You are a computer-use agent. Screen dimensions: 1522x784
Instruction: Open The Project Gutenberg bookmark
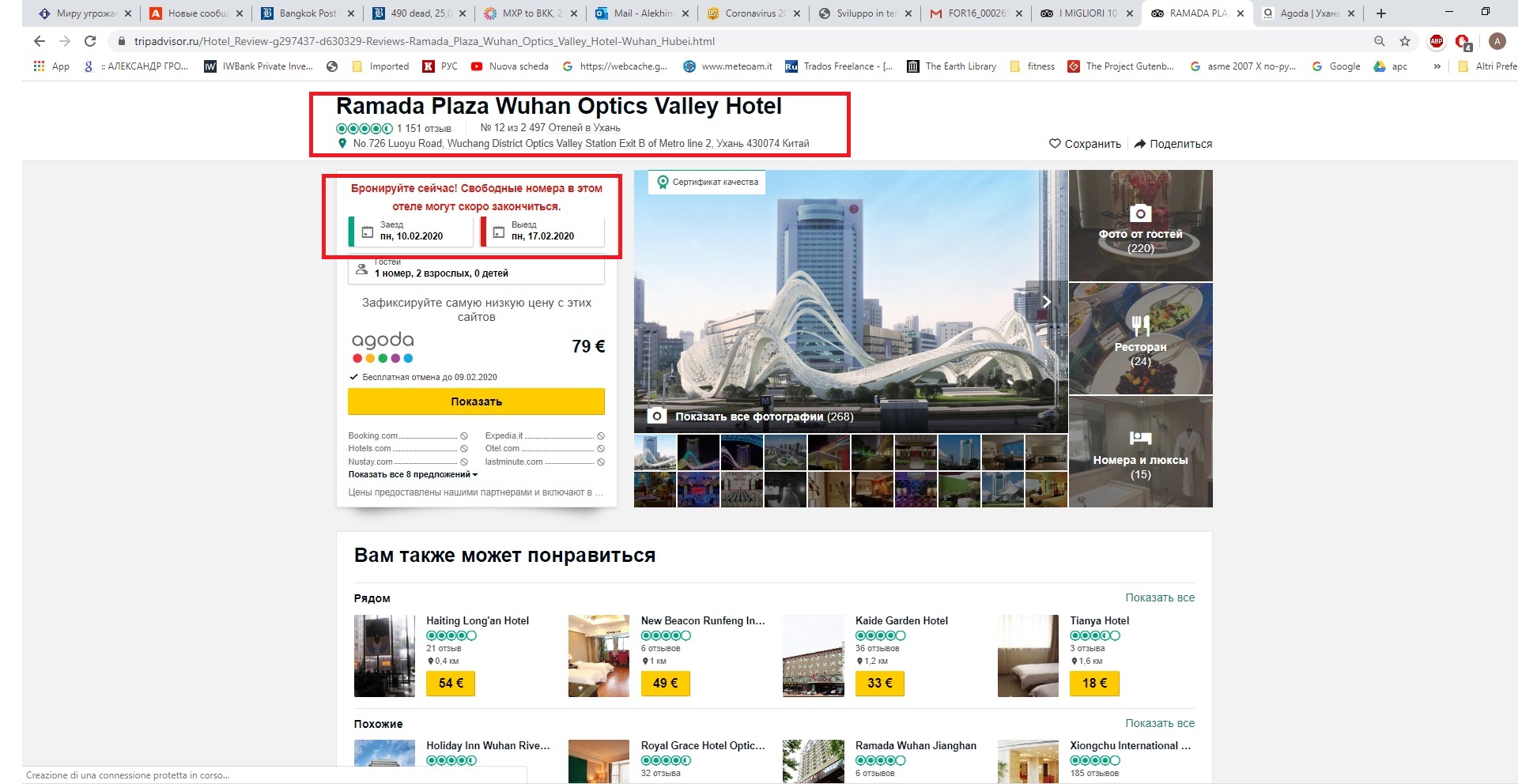(1120, 66)
